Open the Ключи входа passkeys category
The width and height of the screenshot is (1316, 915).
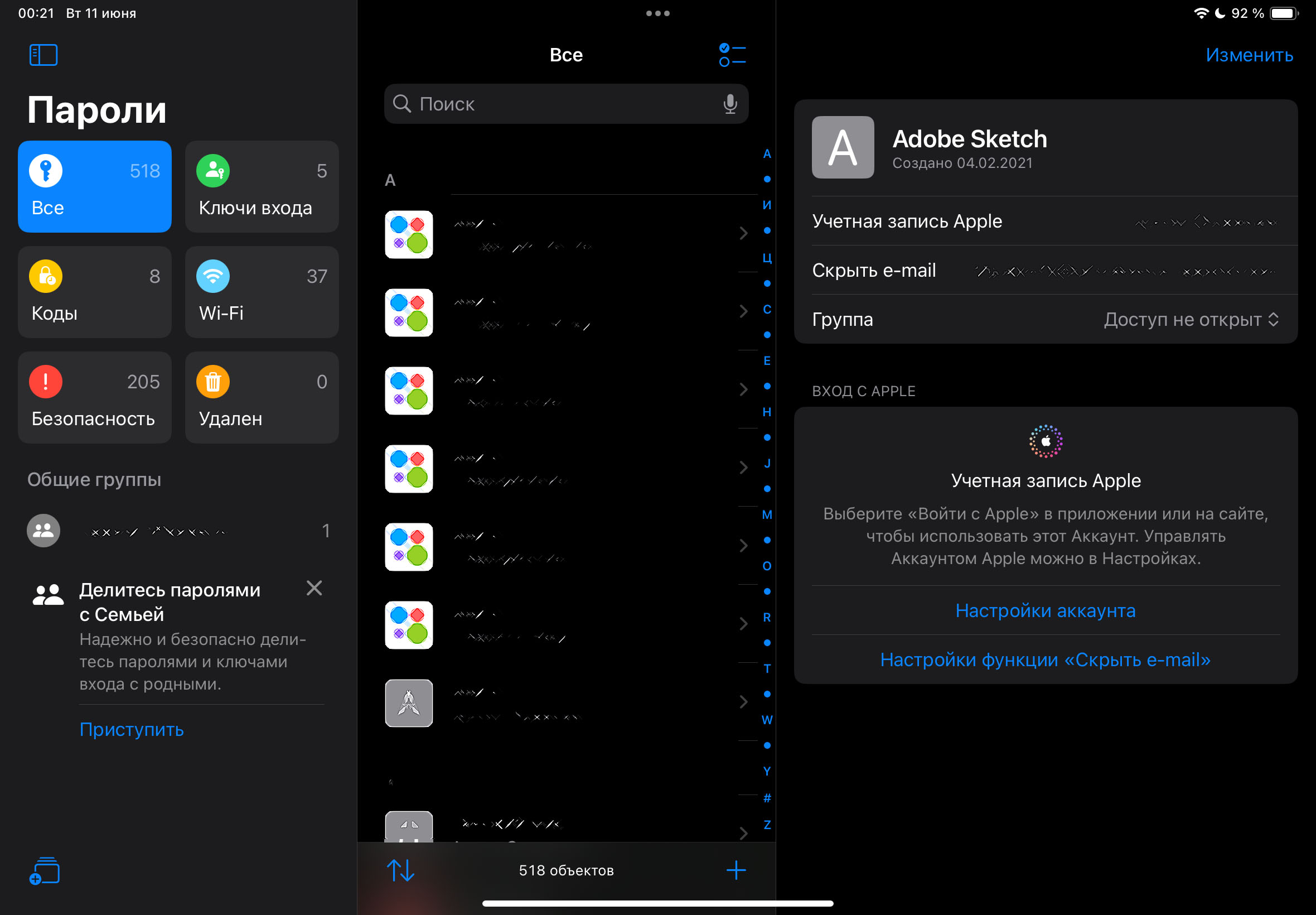click(x=262, y=186)
